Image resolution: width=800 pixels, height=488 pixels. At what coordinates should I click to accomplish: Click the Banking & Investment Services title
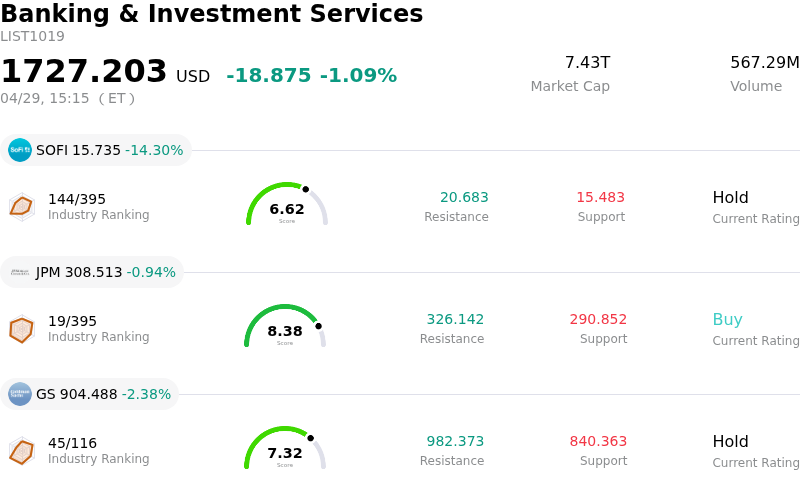212,14
